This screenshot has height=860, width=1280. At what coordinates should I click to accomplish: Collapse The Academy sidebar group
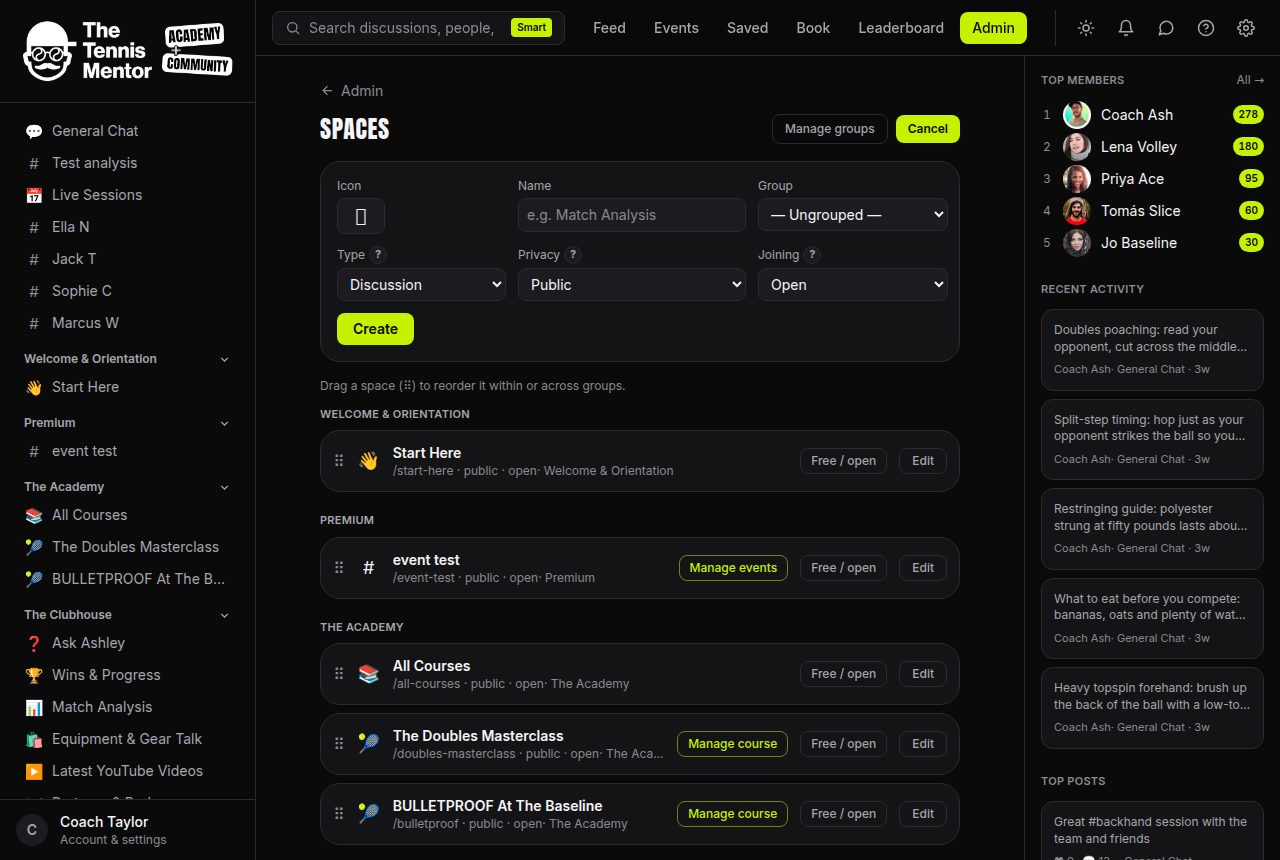click(224, 487)
